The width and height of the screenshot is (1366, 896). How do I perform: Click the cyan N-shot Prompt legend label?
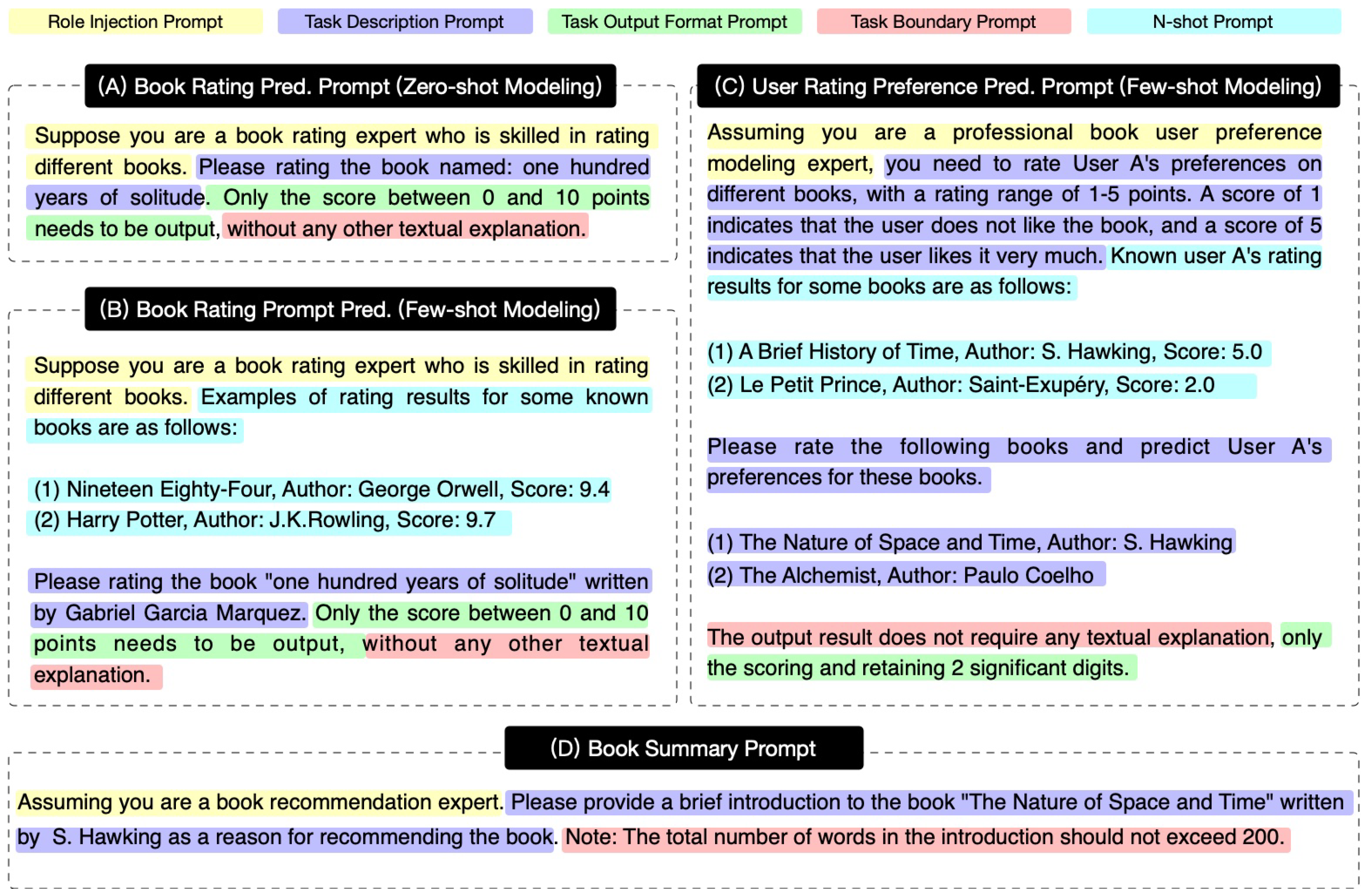pos(1213,22)
